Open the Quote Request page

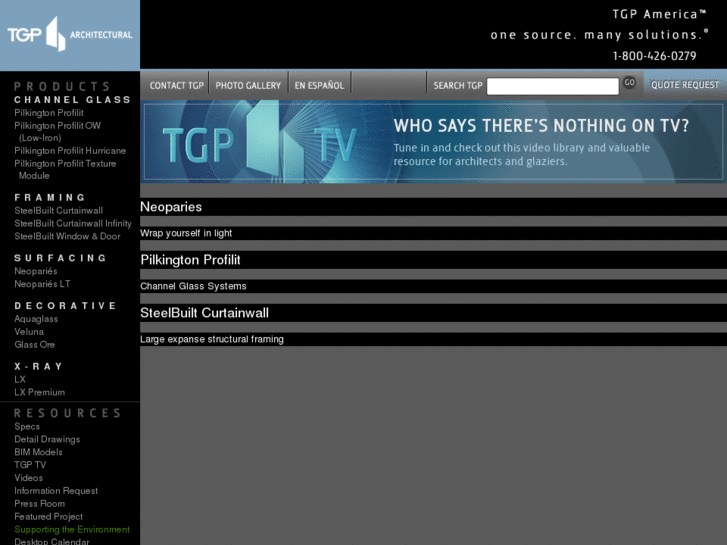click(685, 85)
